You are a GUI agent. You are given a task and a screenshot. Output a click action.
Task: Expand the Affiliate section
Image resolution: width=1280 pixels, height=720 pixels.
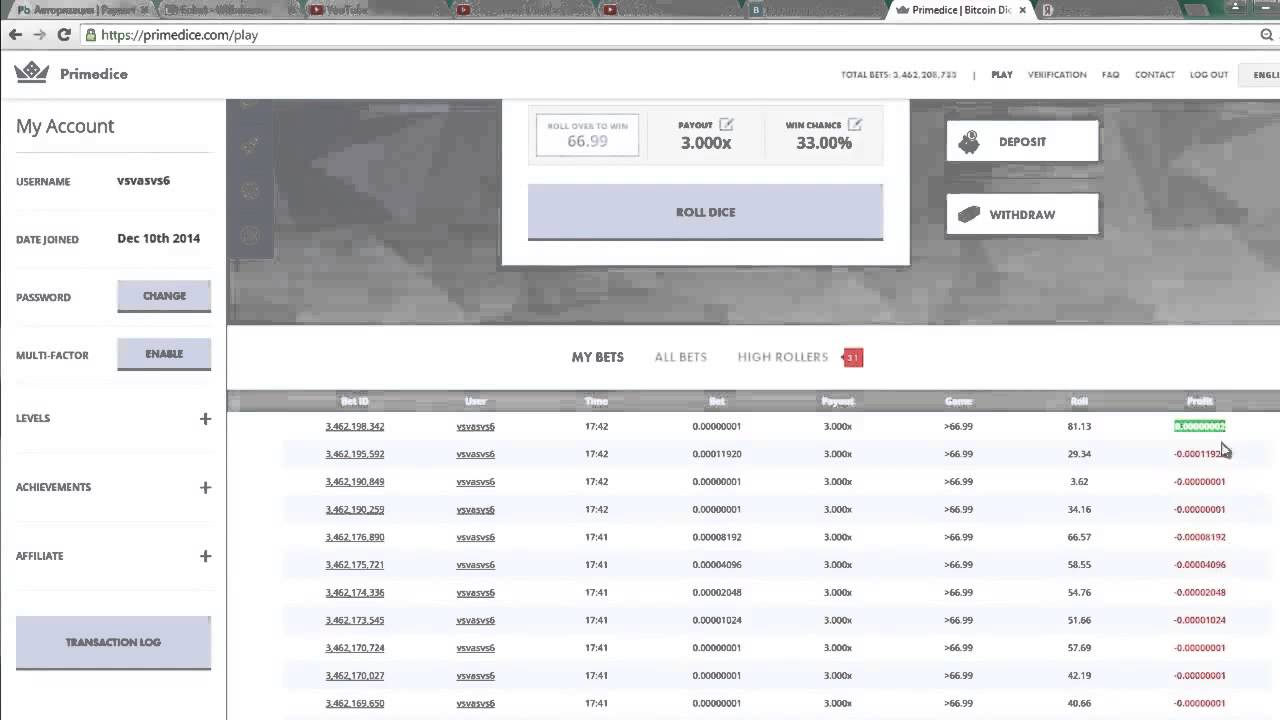(205, 556)
